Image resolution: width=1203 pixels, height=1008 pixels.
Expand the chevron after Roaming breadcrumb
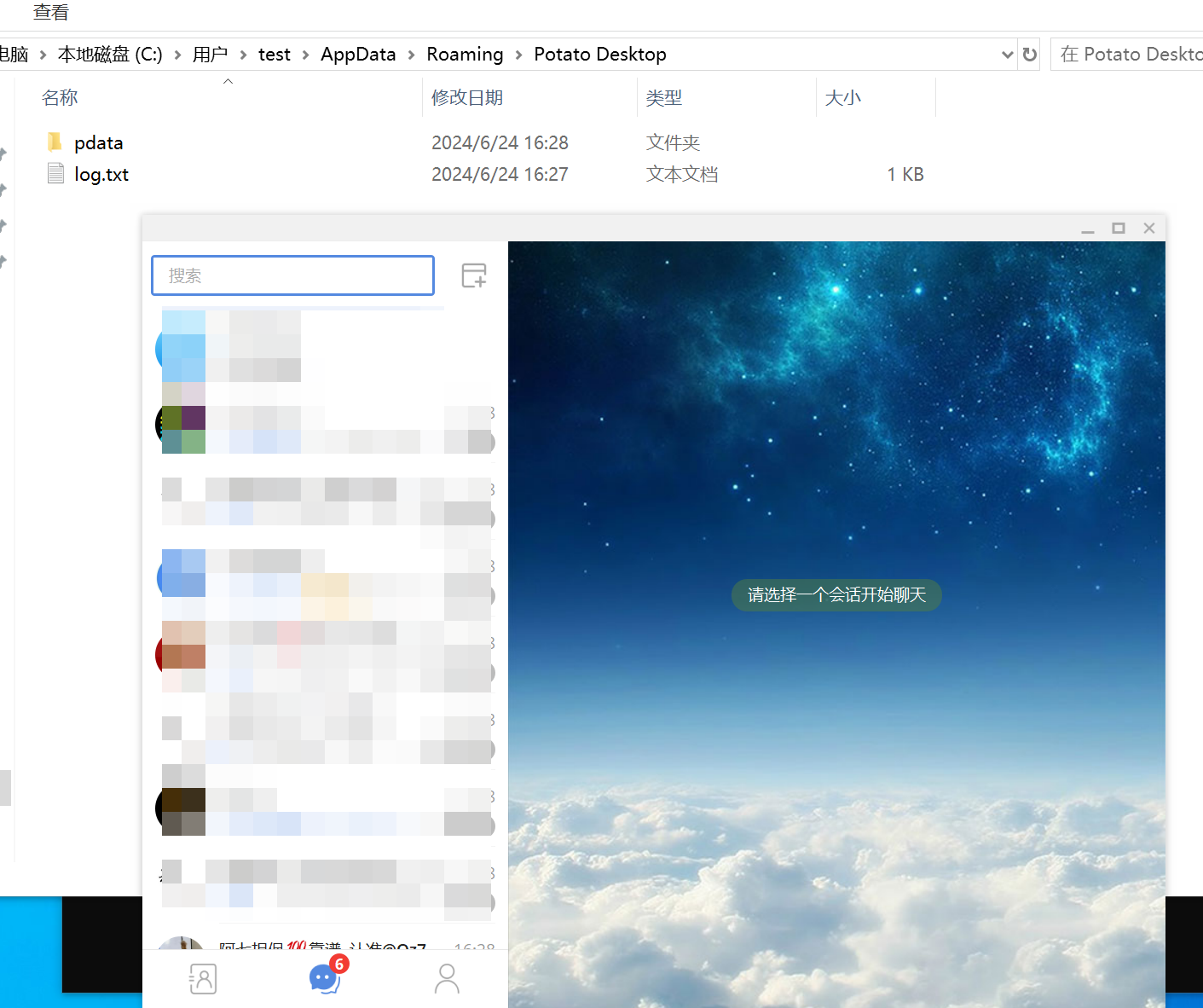point(518,55)
